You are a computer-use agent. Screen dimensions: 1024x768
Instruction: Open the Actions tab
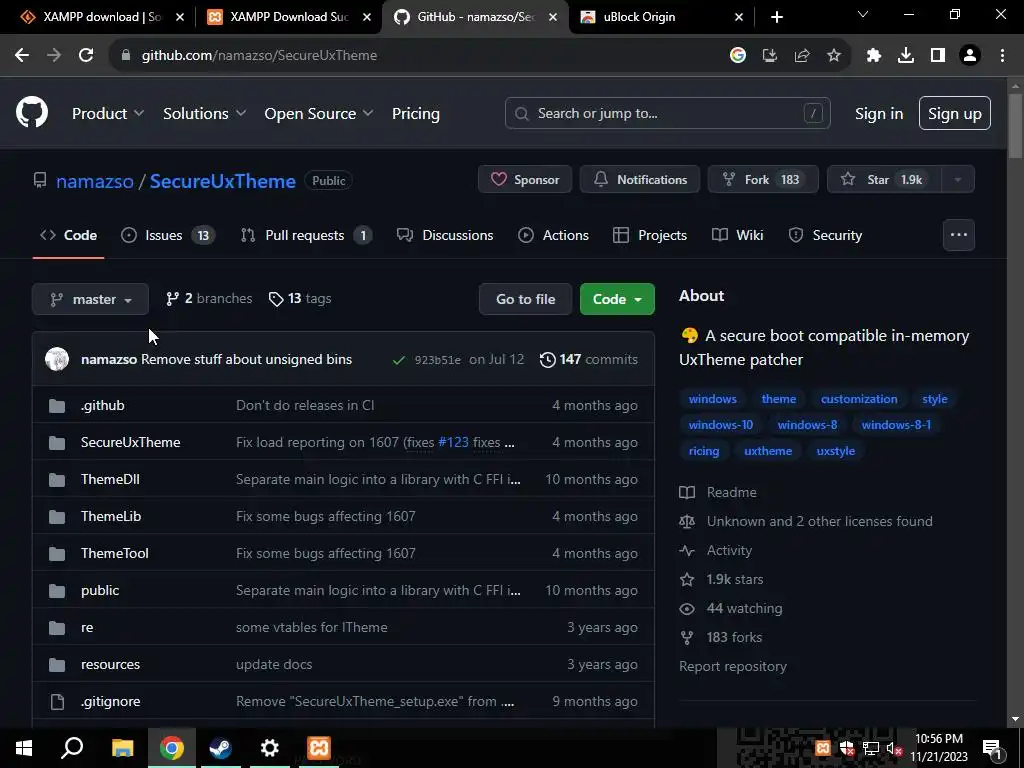(553, 235)
